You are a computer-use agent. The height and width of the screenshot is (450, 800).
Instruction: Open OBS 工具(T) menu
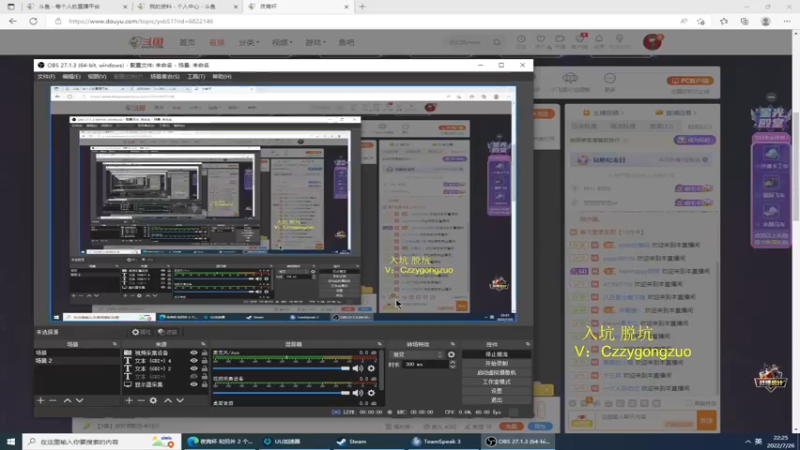196,77
